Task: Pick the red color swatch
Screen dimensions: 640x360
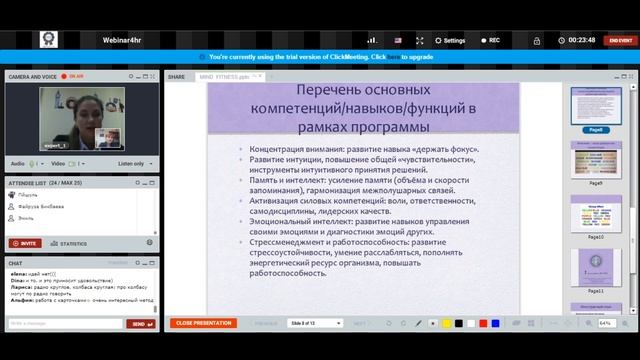Action: pyautogui.click(x=483, y=323)
